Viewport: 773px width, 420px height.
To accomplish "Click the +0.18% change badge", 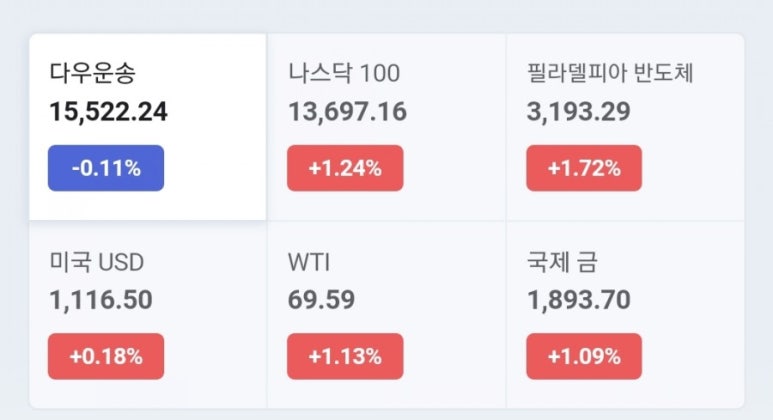I will [x=106, y=356].
